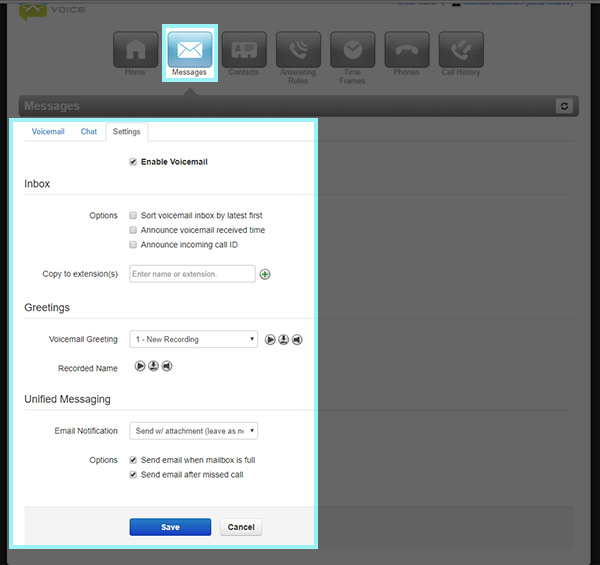Open the Time Frames clock icon
Viewport: 600px width, 565px height.
[352, 49]
